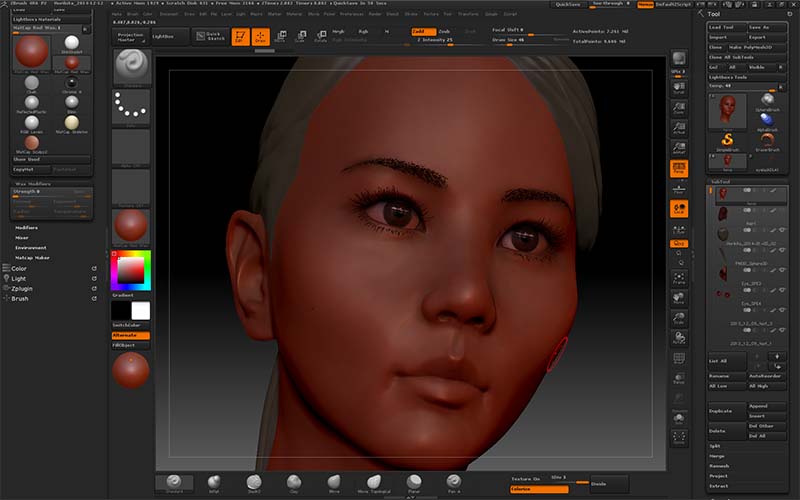Click the Load Tool button

(726, 27)
